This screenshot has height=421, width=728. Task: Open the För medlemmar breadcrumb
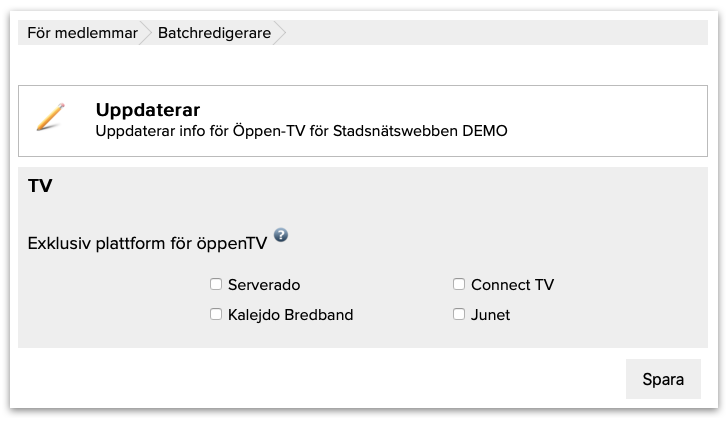(82, 33)
